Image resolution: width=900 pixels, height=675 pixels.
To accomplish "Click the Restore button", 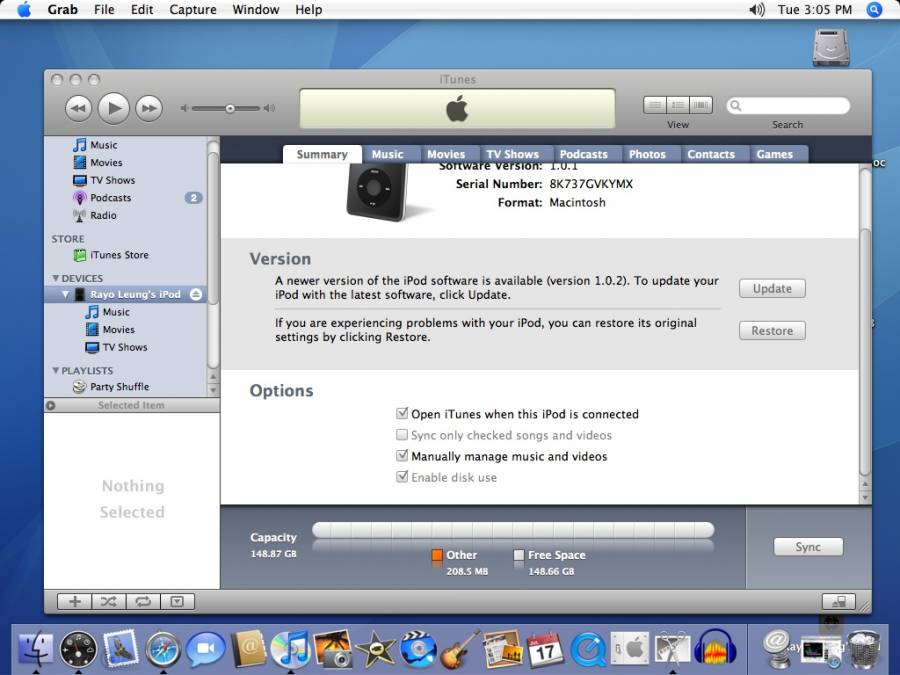I will click(x=772, y=331).
